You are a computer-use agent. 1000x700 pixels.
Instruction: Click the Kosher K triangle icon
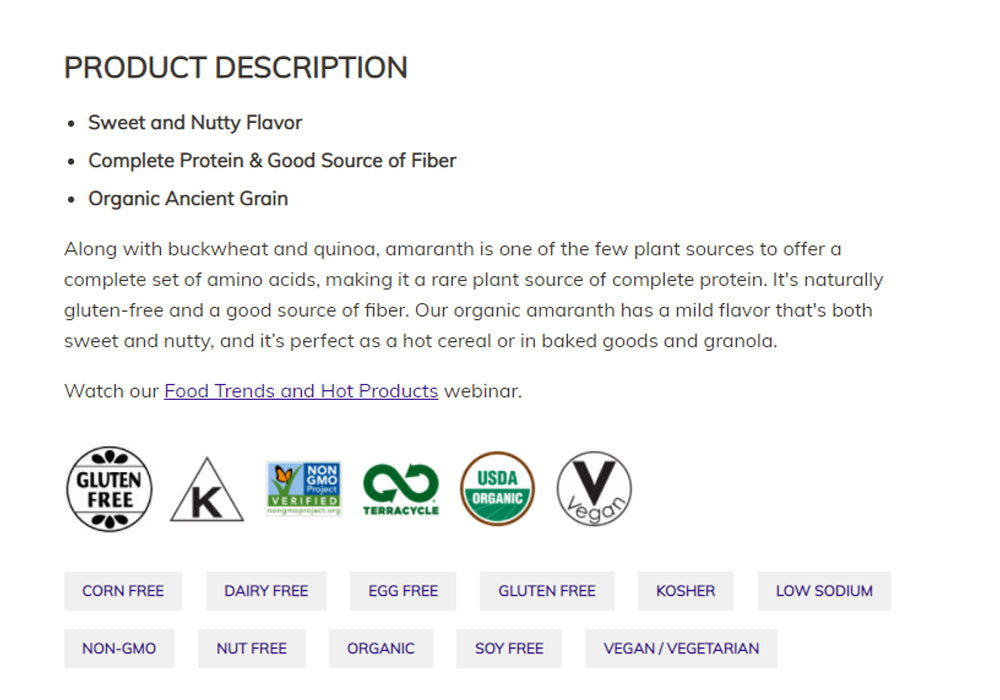207,491
